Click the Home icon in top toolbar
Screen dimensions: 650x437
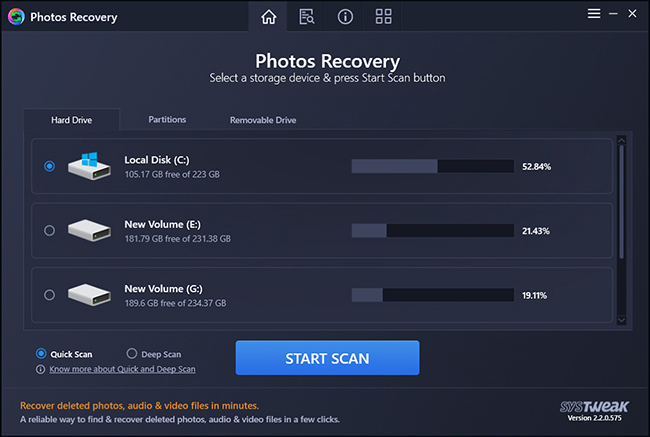pos(268,17)
